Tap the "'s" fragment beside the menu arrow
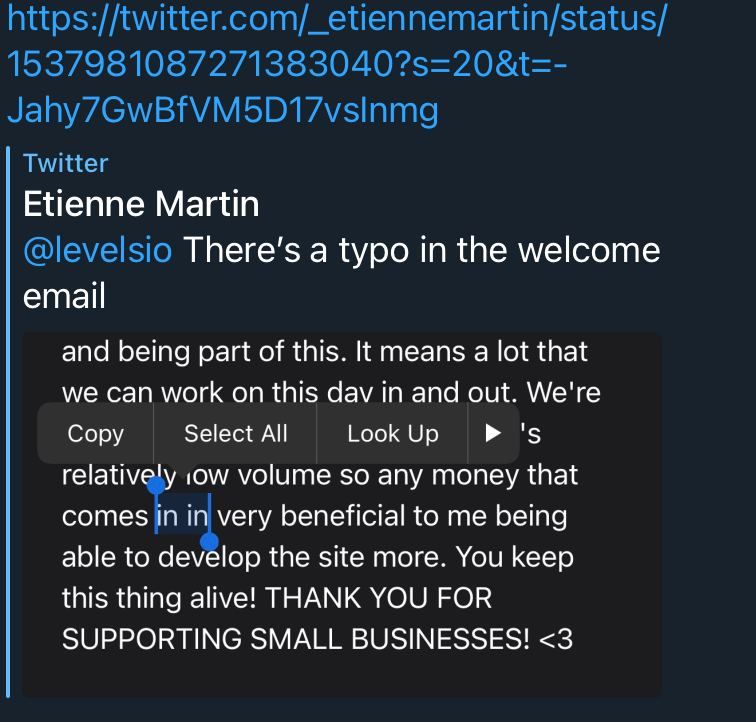The width and height of the screenshot is (756, 722). 530,434
